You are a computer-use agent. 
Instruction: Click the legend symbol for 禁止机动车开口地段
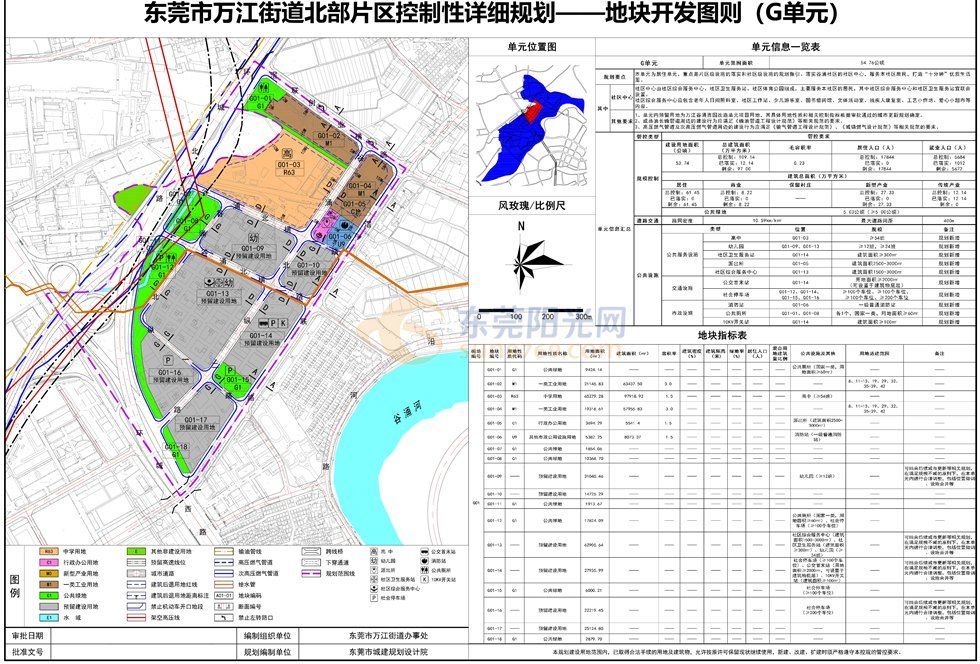[x=136, y=606]
